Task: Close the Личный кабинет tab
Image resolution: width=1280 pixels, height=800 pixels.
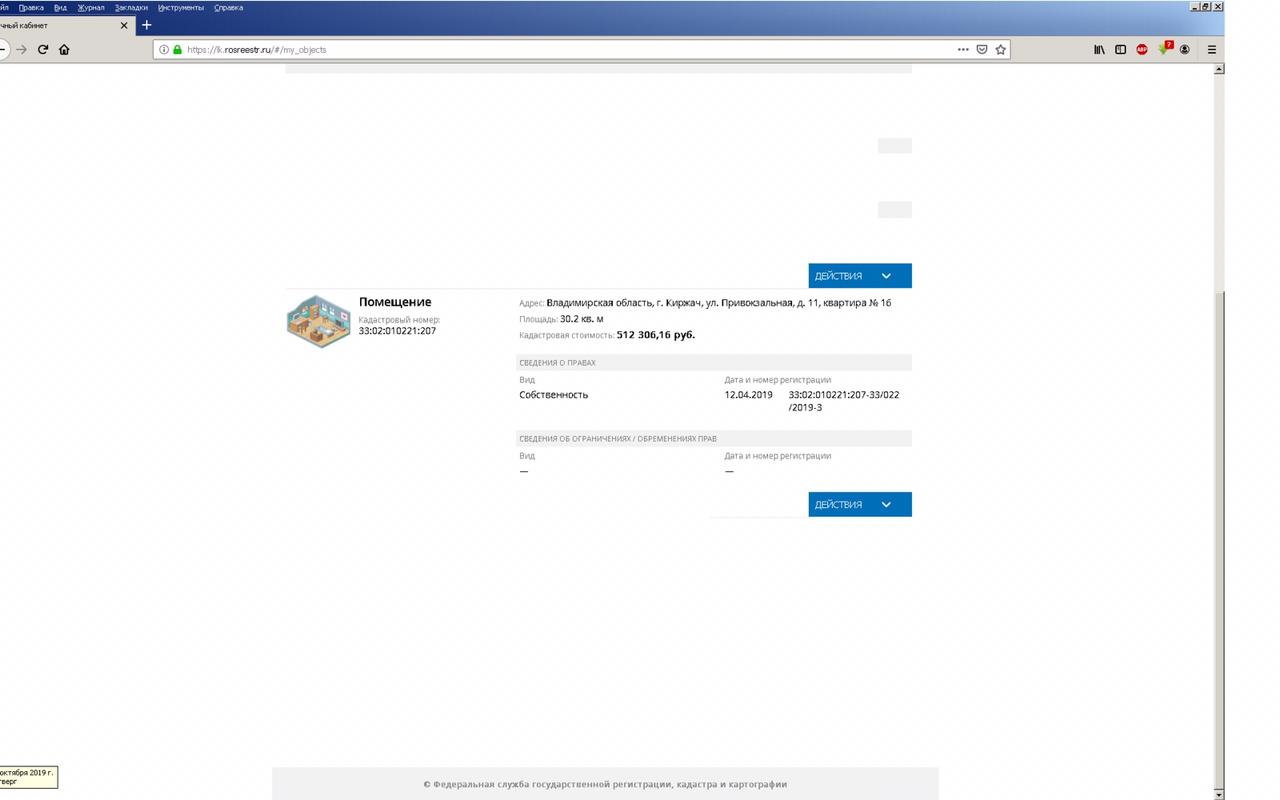Action: pyautogui.click(x=124, y=25)
